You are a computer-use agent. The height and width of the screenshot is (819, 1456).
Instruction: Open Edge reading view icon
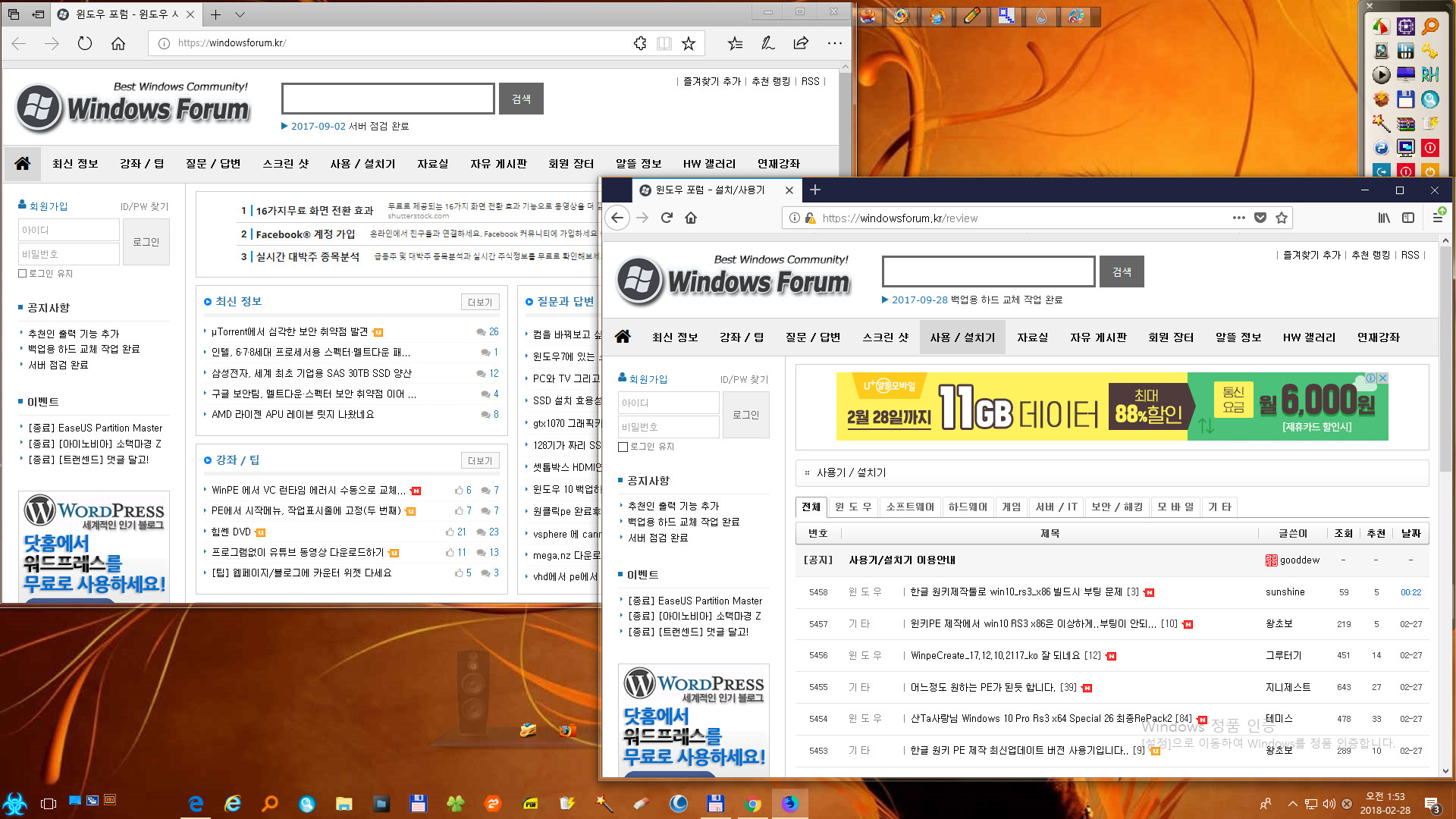pos(664,43)
